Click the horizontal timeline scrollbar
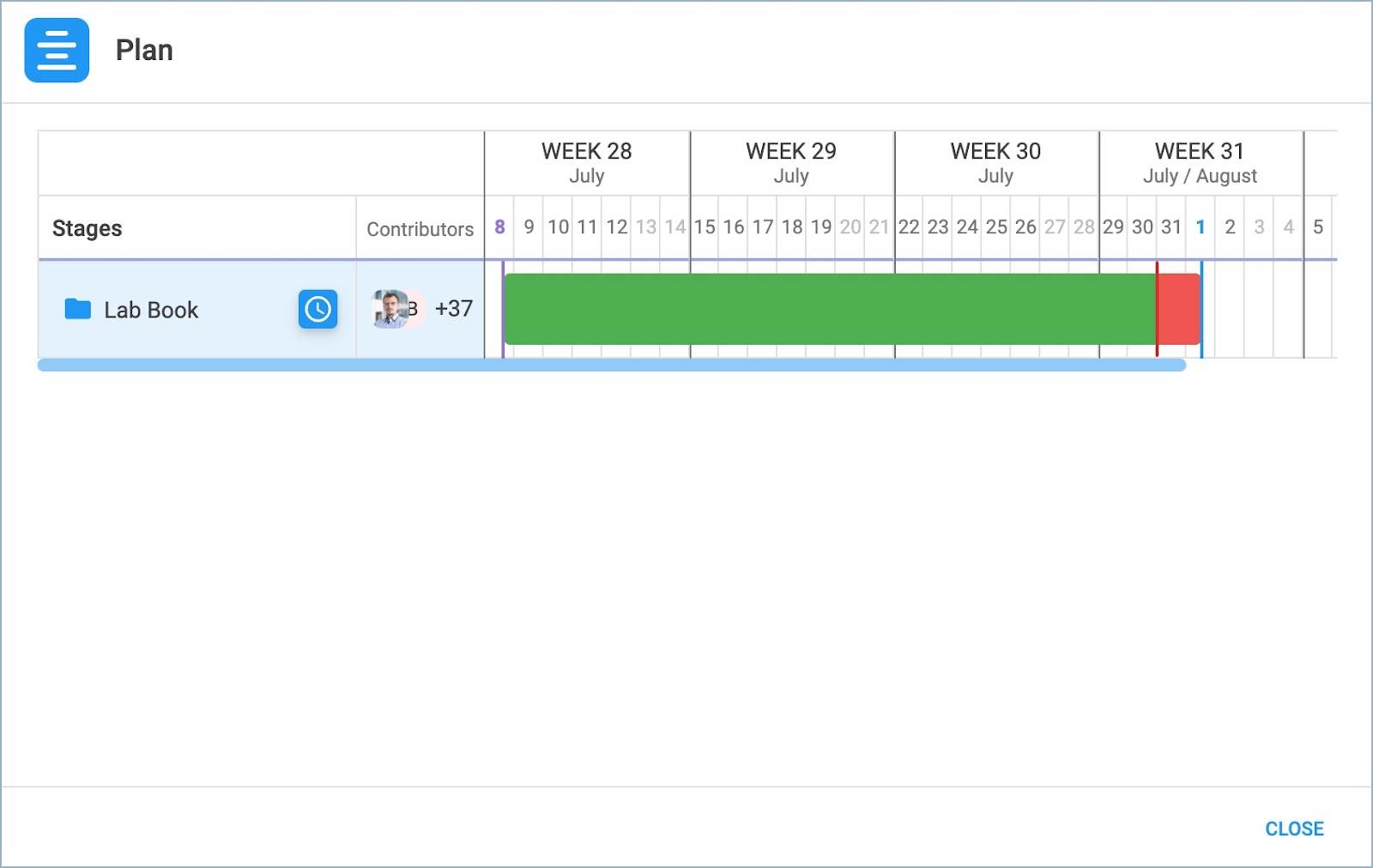Viewport: 1373px width, 868px height. [612, 365]
